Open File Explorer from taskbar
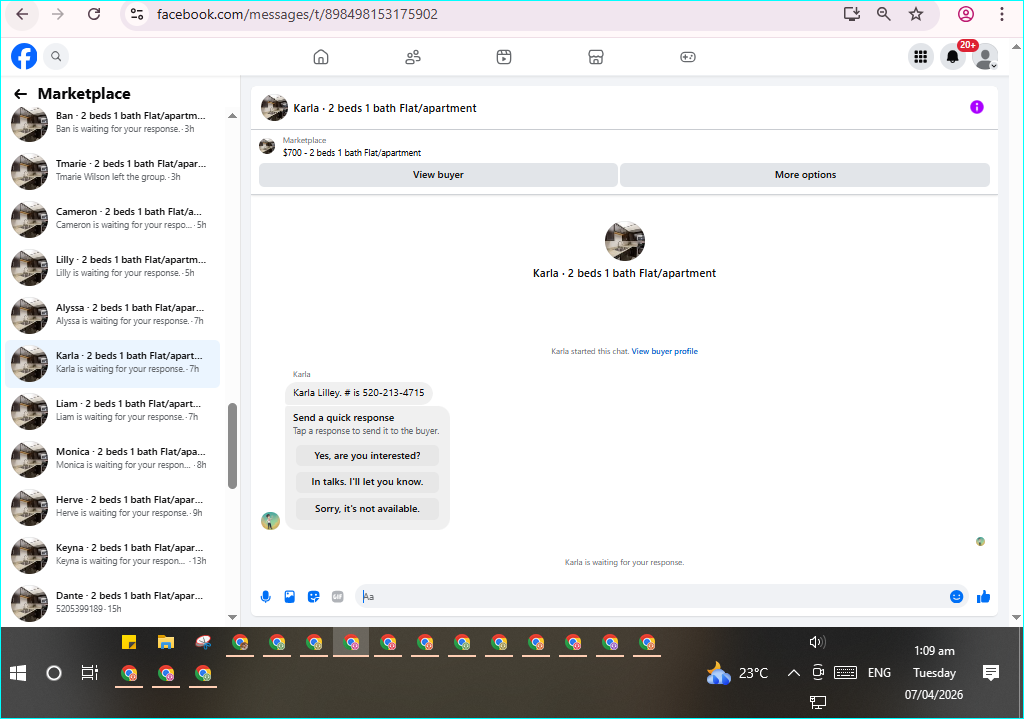 point(166,643)
